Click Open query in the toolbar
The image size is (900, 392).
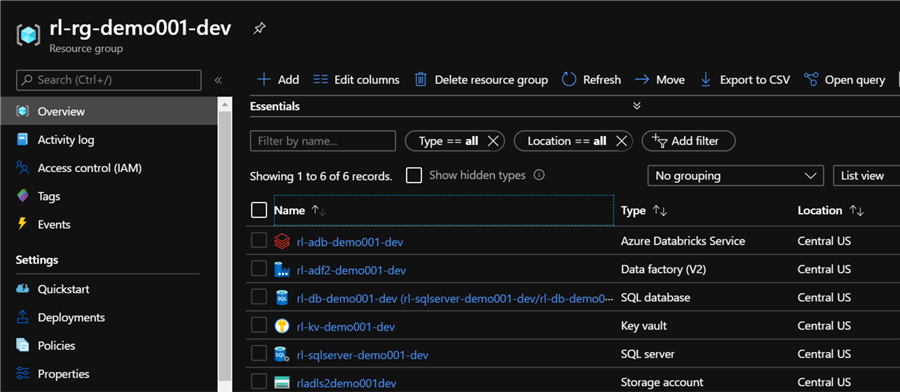click(844, 80)
